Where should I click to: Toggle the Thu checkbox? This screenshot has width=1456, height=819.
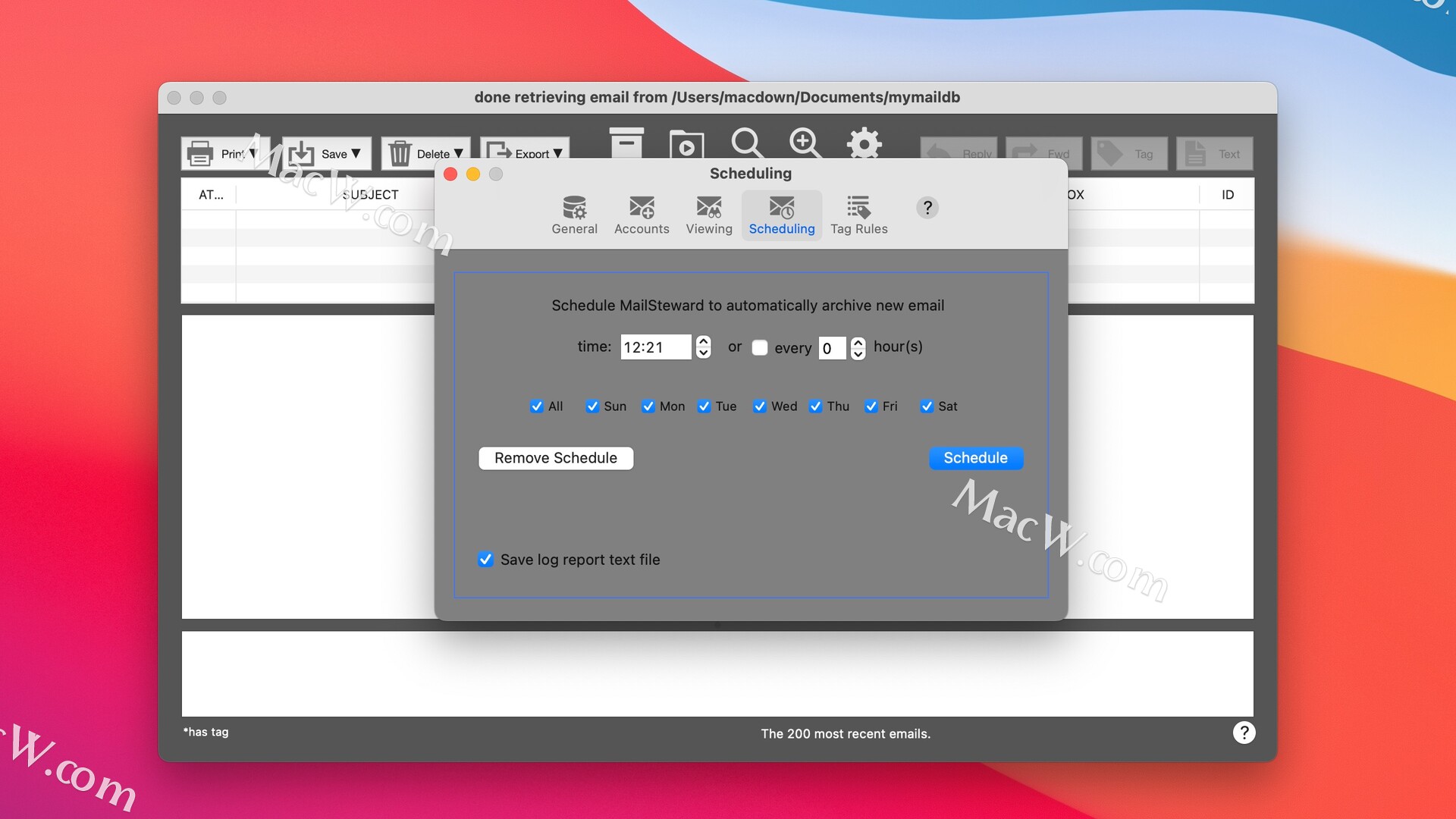(816, 406)
